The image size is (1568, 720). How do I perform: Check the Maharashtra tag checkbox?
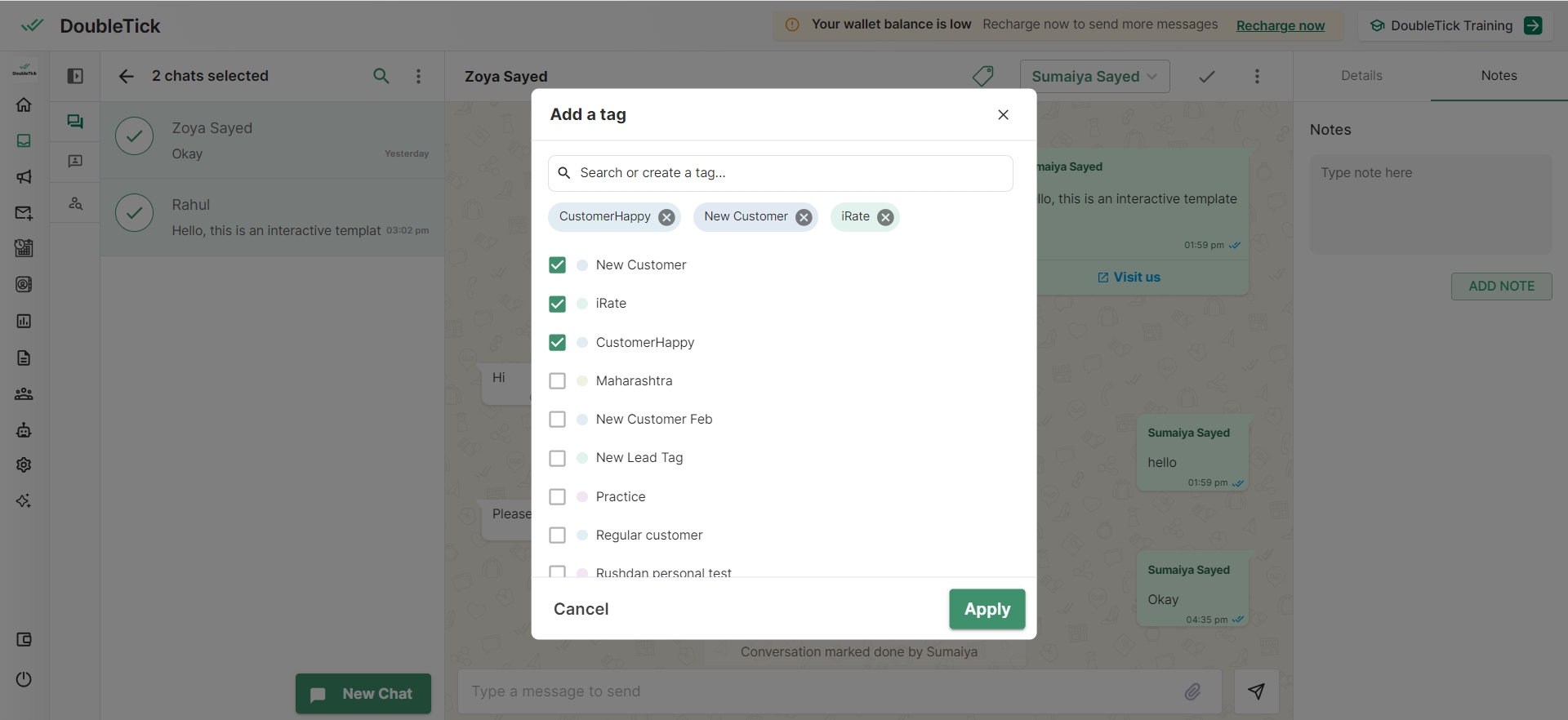tap(557, 381)
